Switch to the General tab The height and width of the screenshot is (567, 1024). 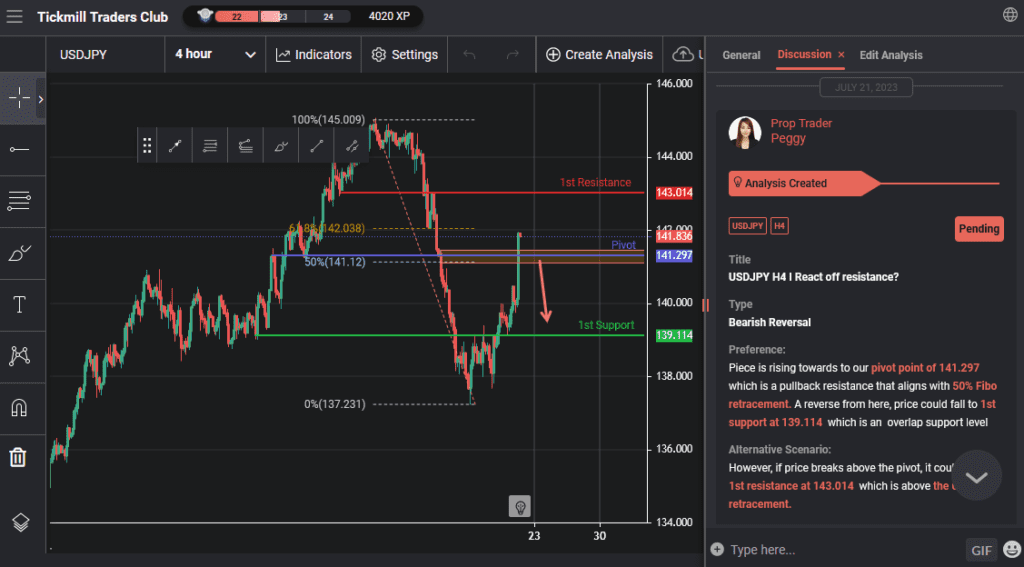(741, 56)
